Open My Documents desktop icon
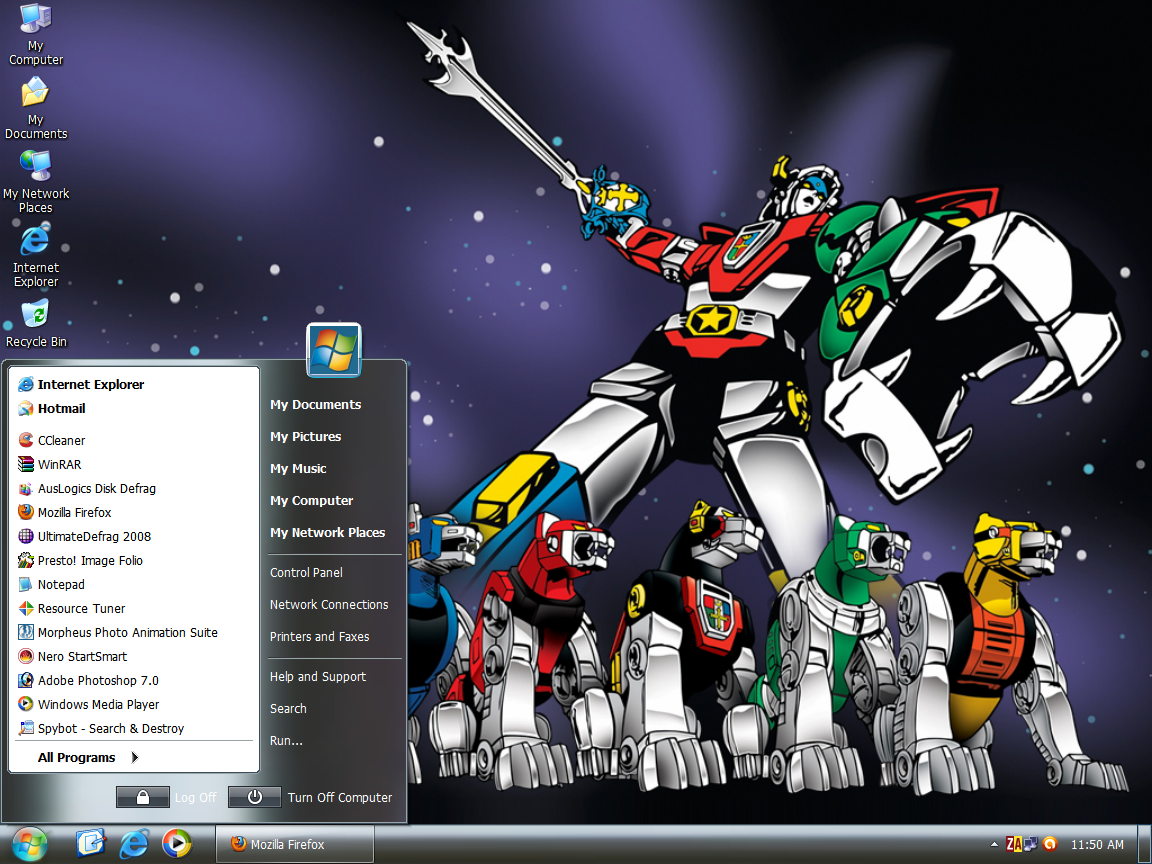 point(35,108)
